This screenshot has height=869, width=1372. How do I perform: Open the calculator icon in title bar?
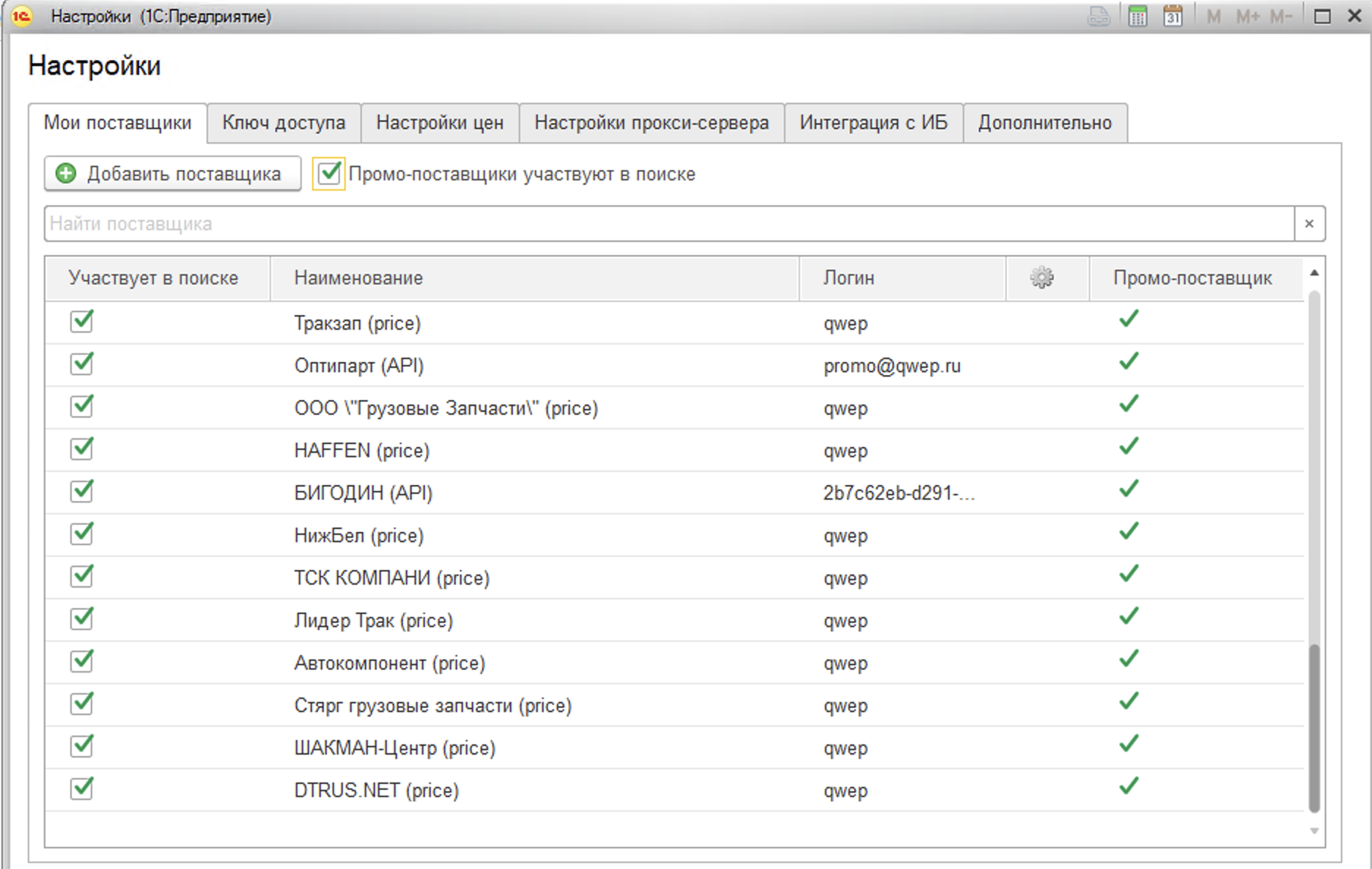pyautogui.click(x=1137, y=16)
